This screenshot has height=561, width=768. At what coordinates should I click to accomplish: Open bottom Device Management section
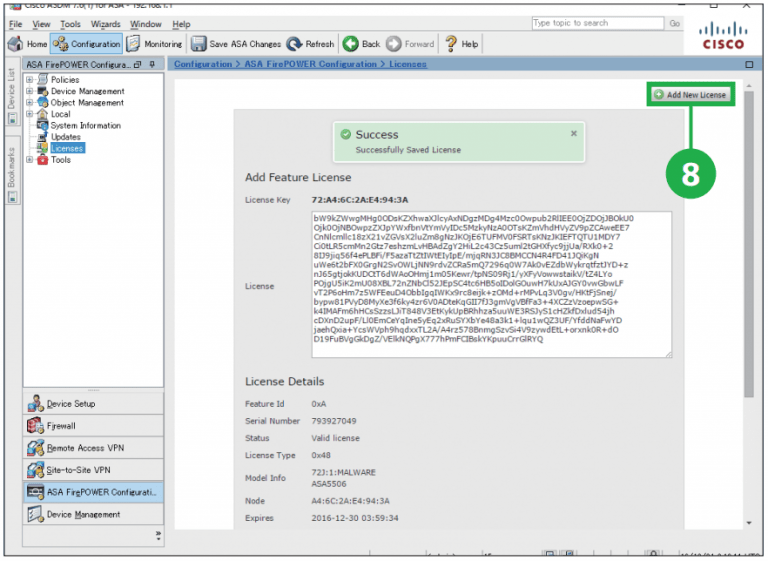(x=93, y=514)
